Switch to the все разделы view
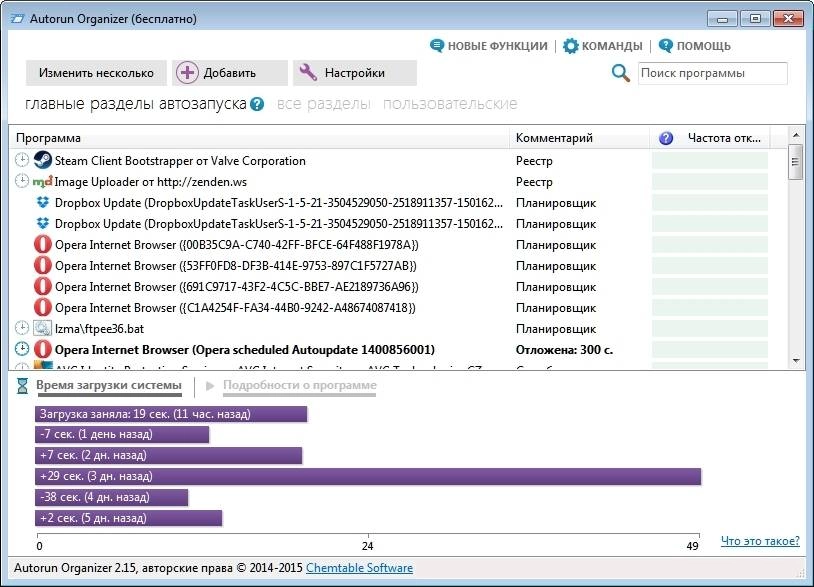Image resolution: width=814 pixels, height=587 pixels. (x=323, y=104)
